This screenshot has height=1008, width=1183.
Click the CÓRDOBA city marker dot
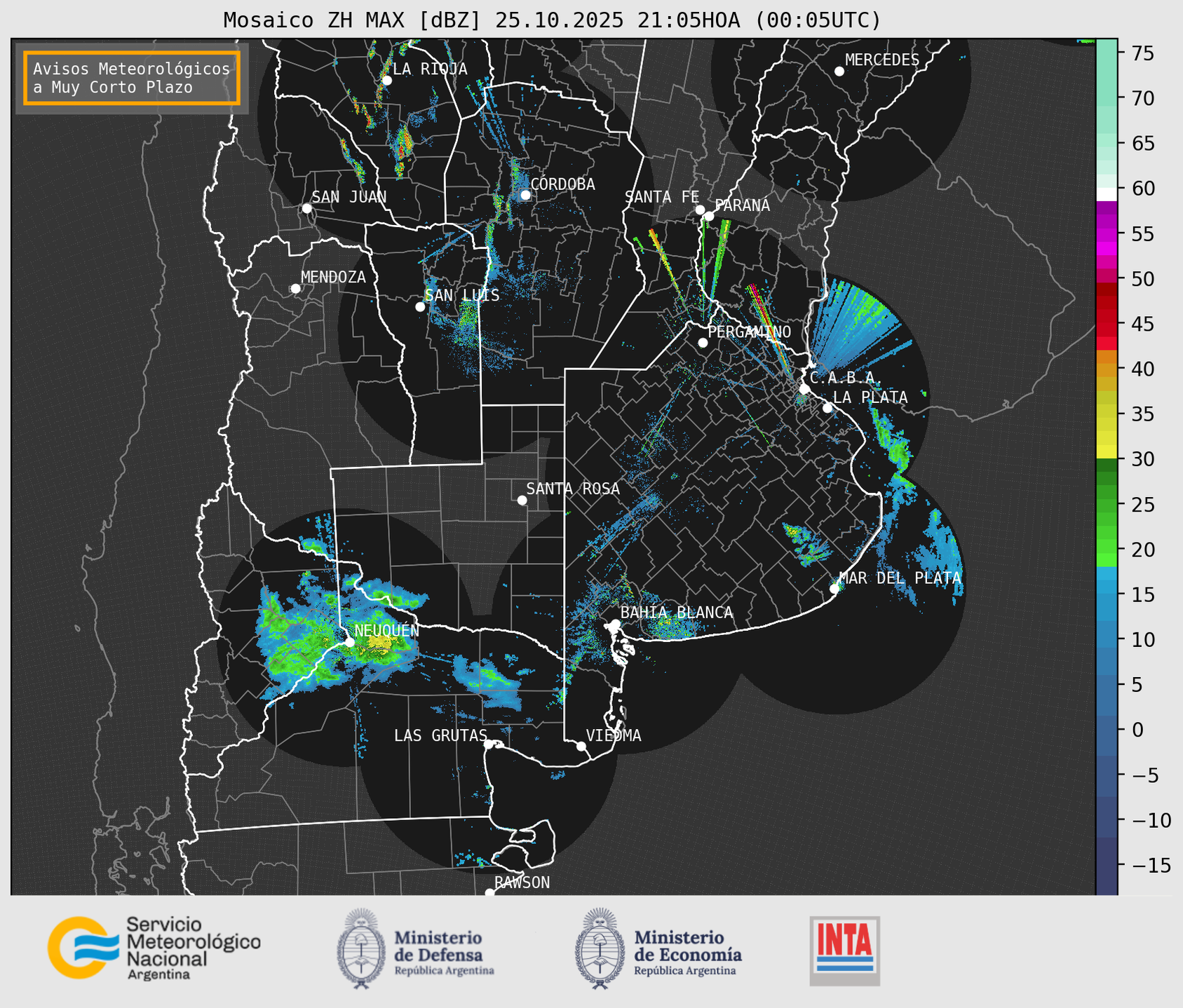click(x=525, y=195)
